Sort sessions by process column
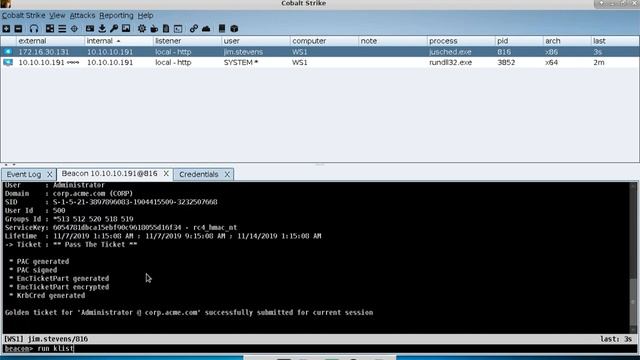This screenshot has width=640, height=360. click(461, 41)
